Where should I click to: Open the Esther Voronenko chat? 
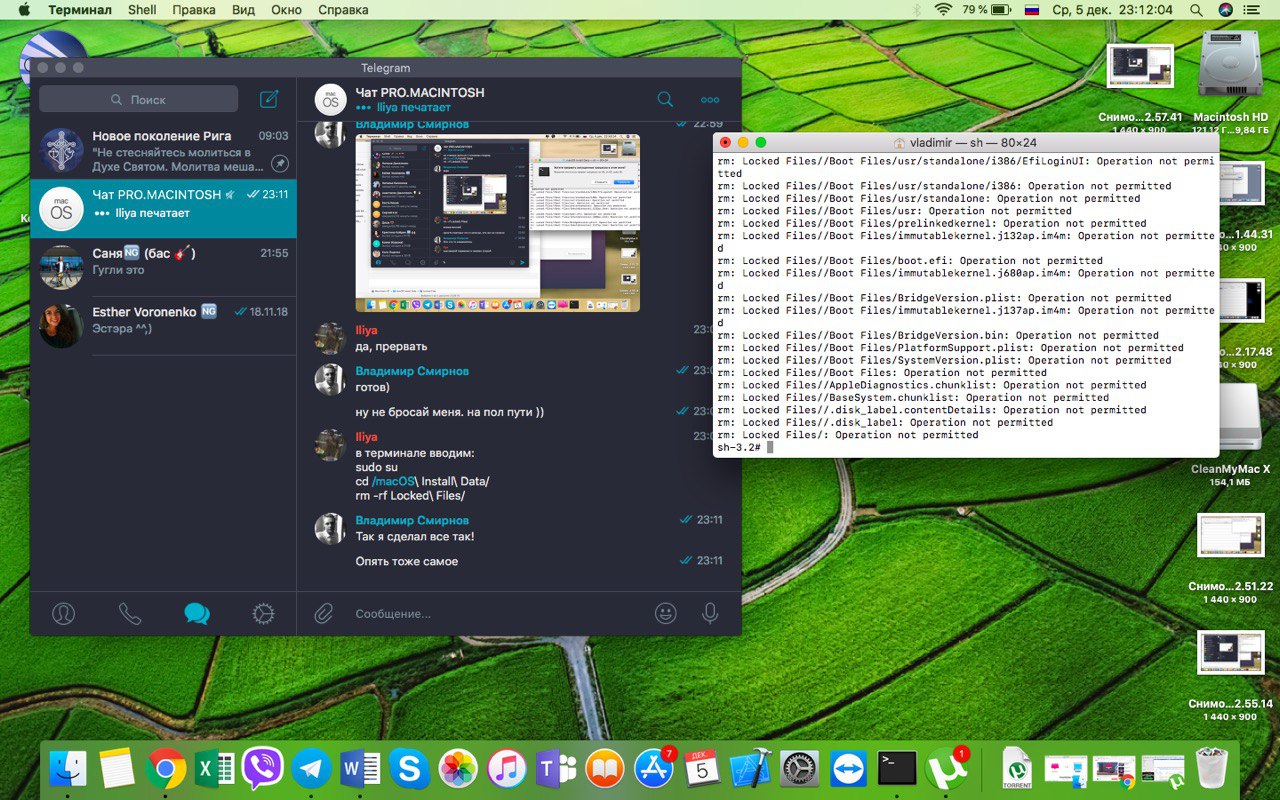[x=163, y=325]
